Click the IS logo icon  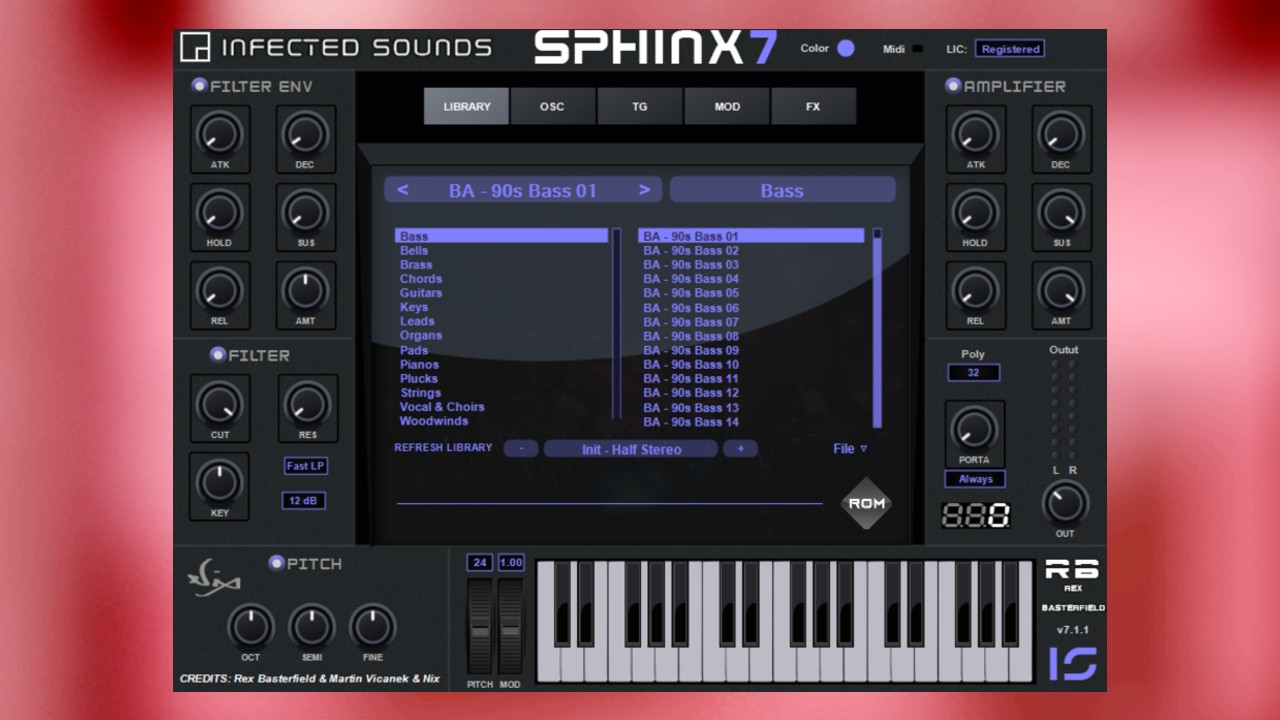point(1073,664)
